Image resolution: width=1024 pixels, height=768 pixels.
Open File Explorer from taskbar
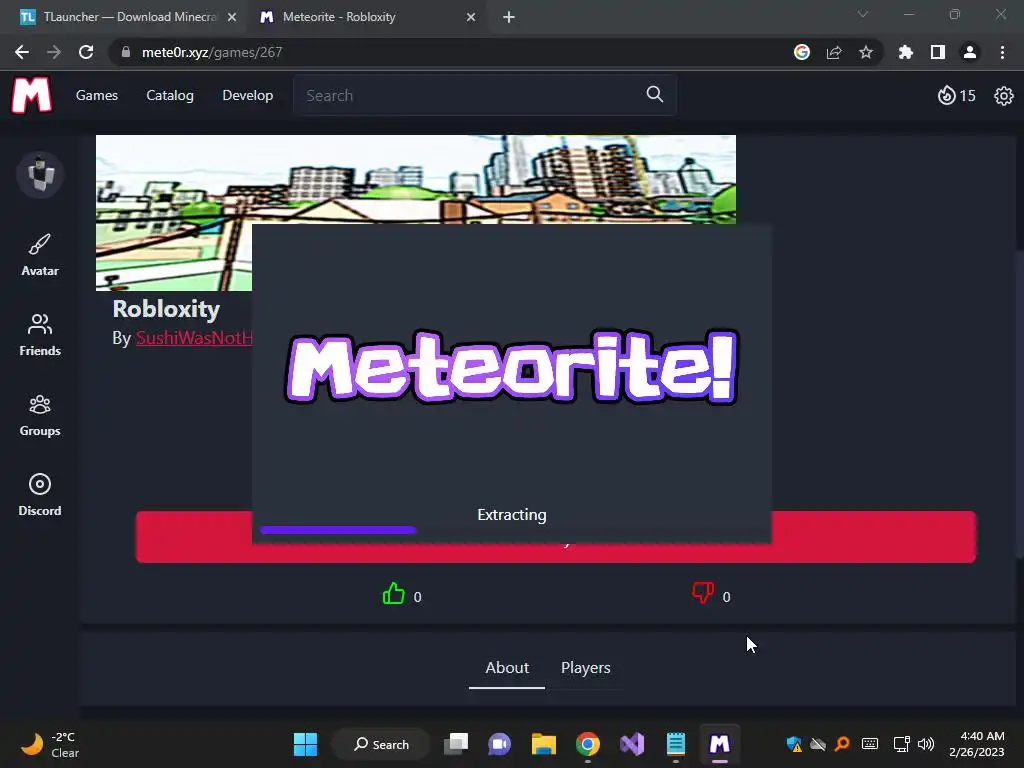click(x=543, y=744)
